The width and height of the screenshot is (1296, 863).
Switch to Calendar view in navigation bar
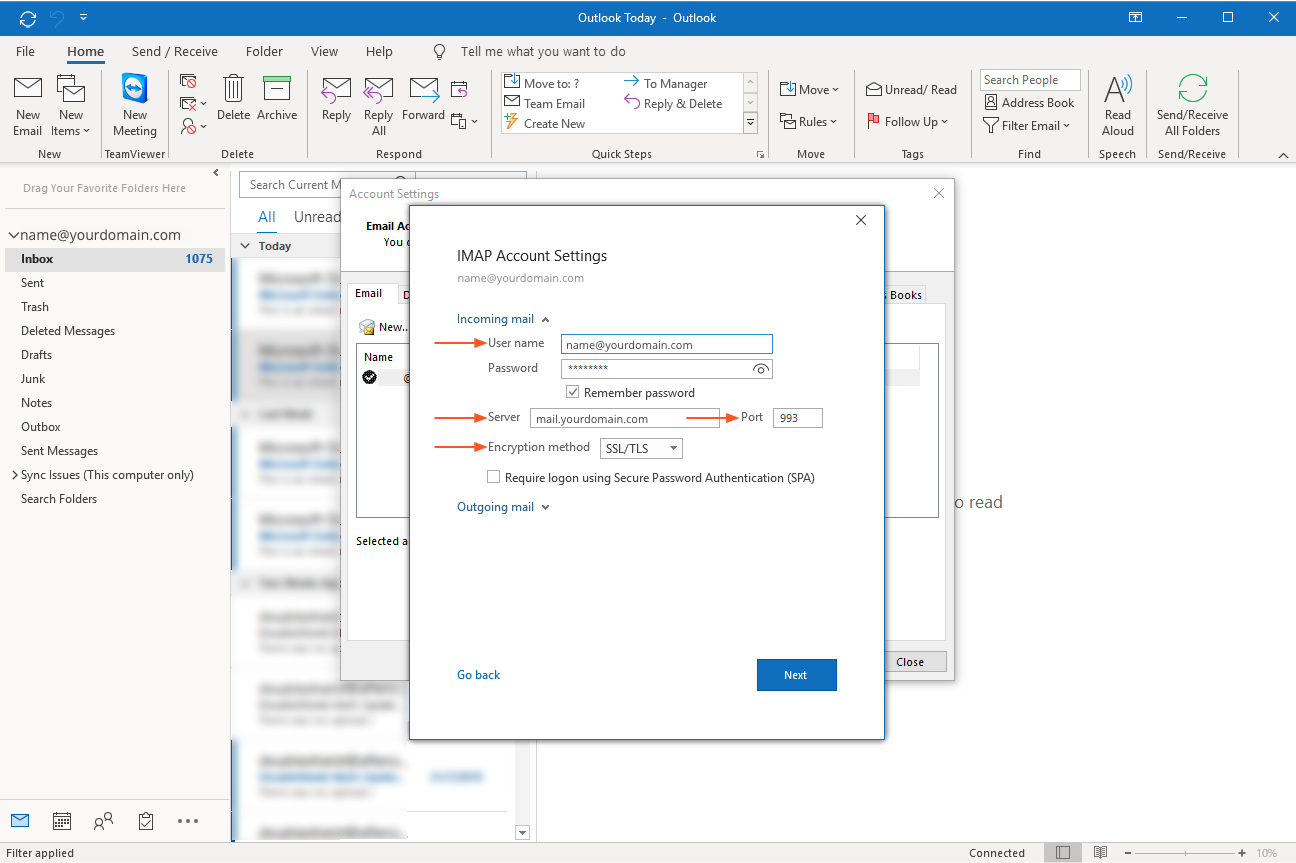[x=62, y=821]
